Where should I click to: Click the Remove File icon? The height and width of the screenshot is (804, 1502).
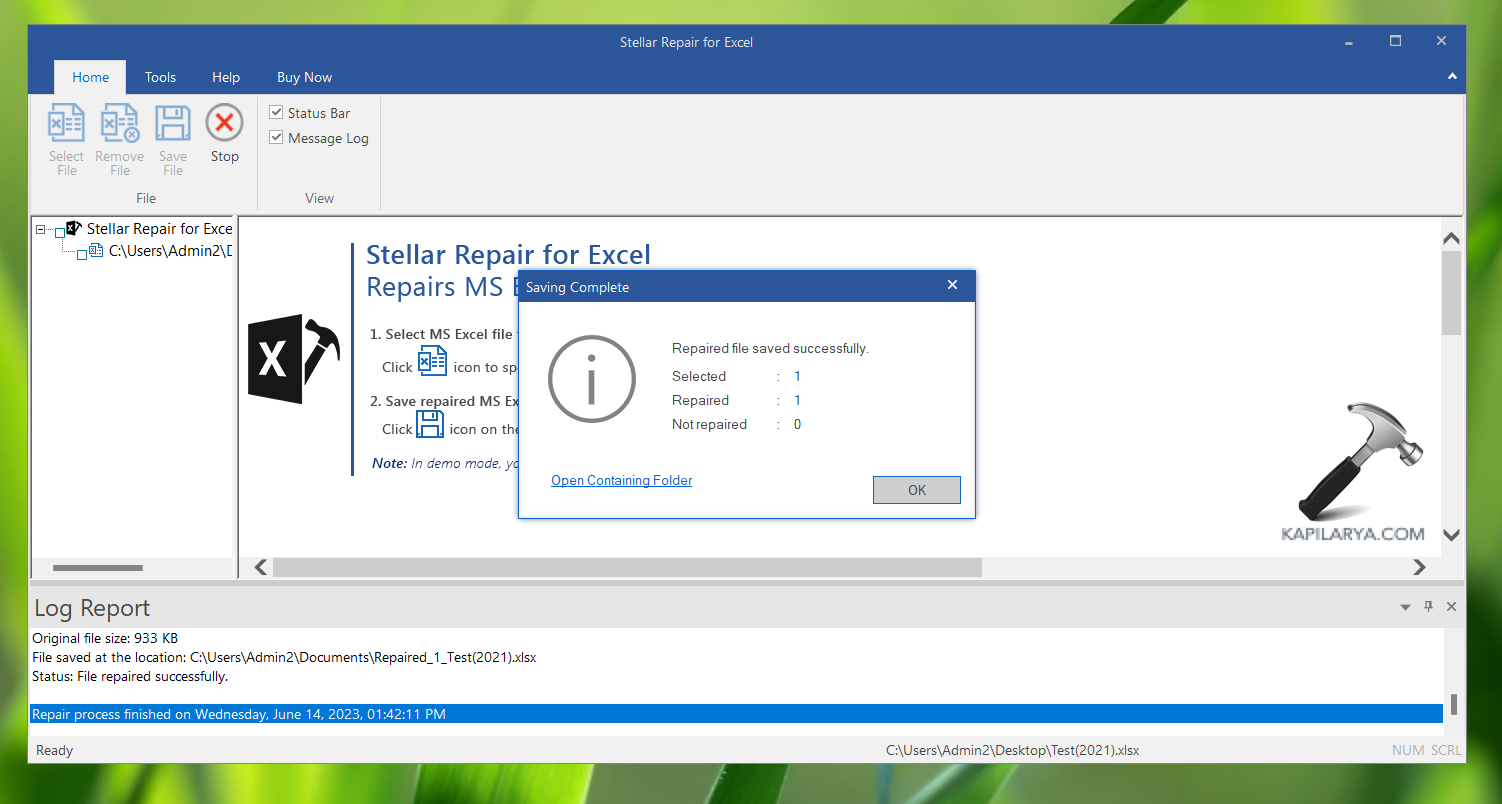tap(120, 124)
